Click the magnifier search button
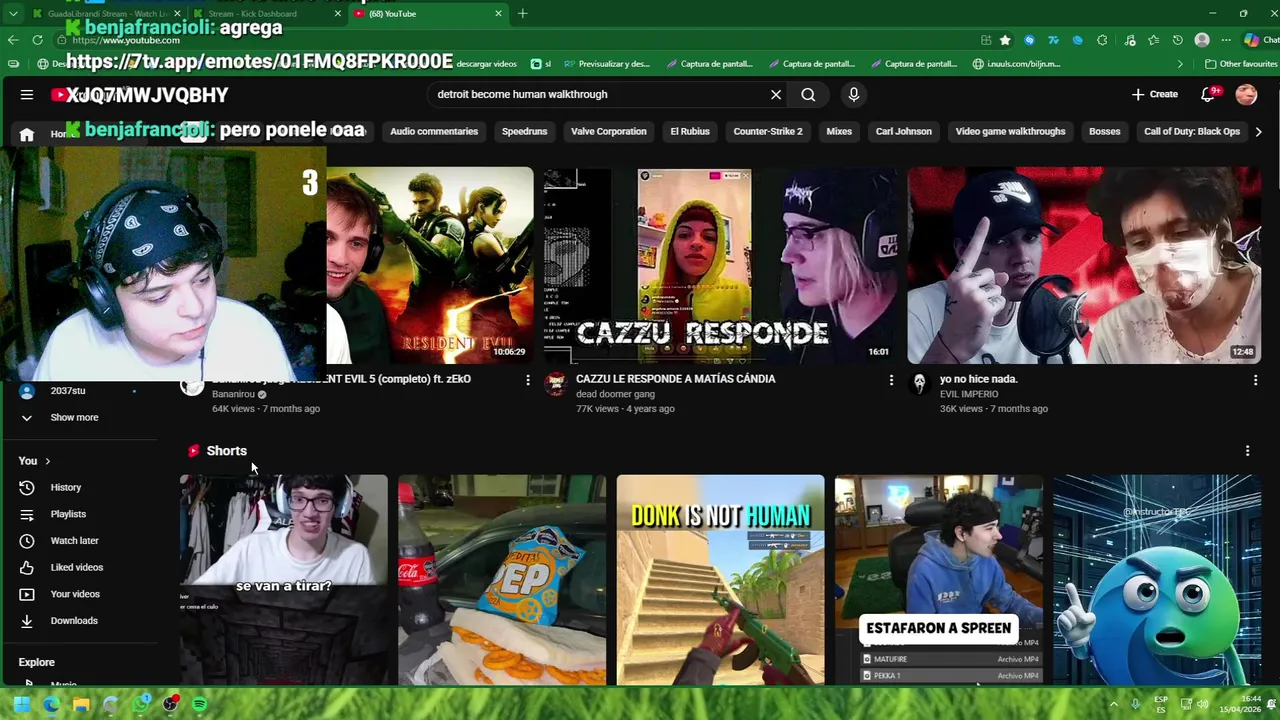 click(x=808, y=95)
